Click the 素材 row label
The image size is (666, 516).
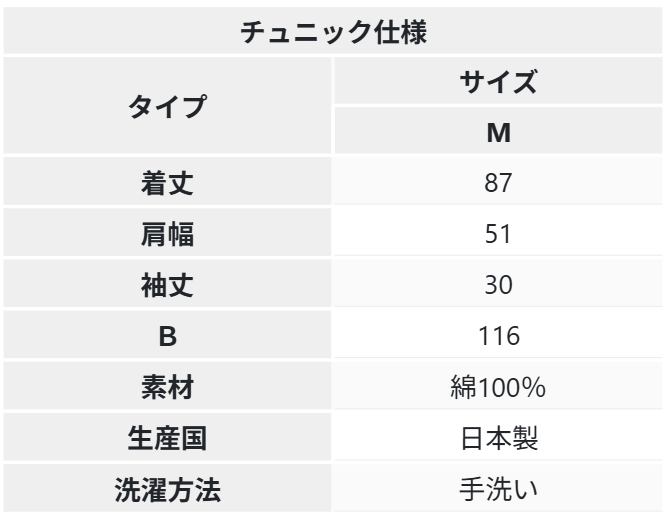tap(168, 388)
